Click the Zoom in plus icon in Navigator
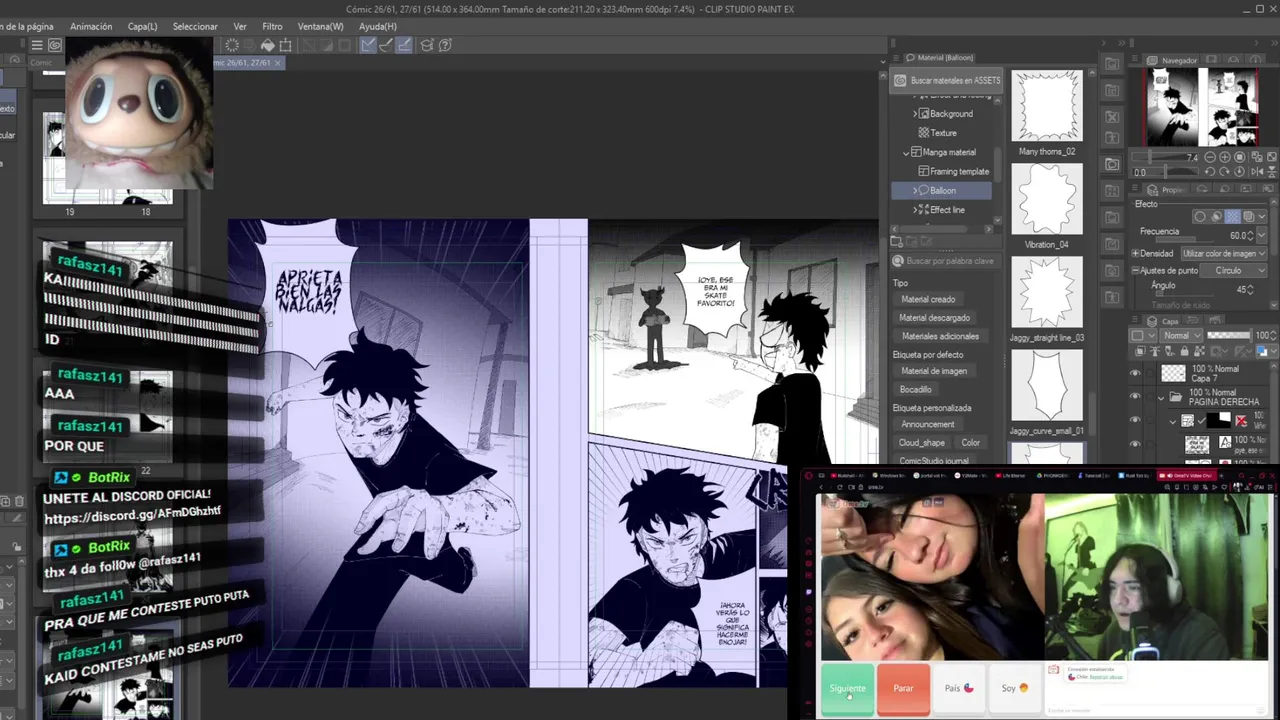The image size is (1280, 720). tap(1225, 157)
